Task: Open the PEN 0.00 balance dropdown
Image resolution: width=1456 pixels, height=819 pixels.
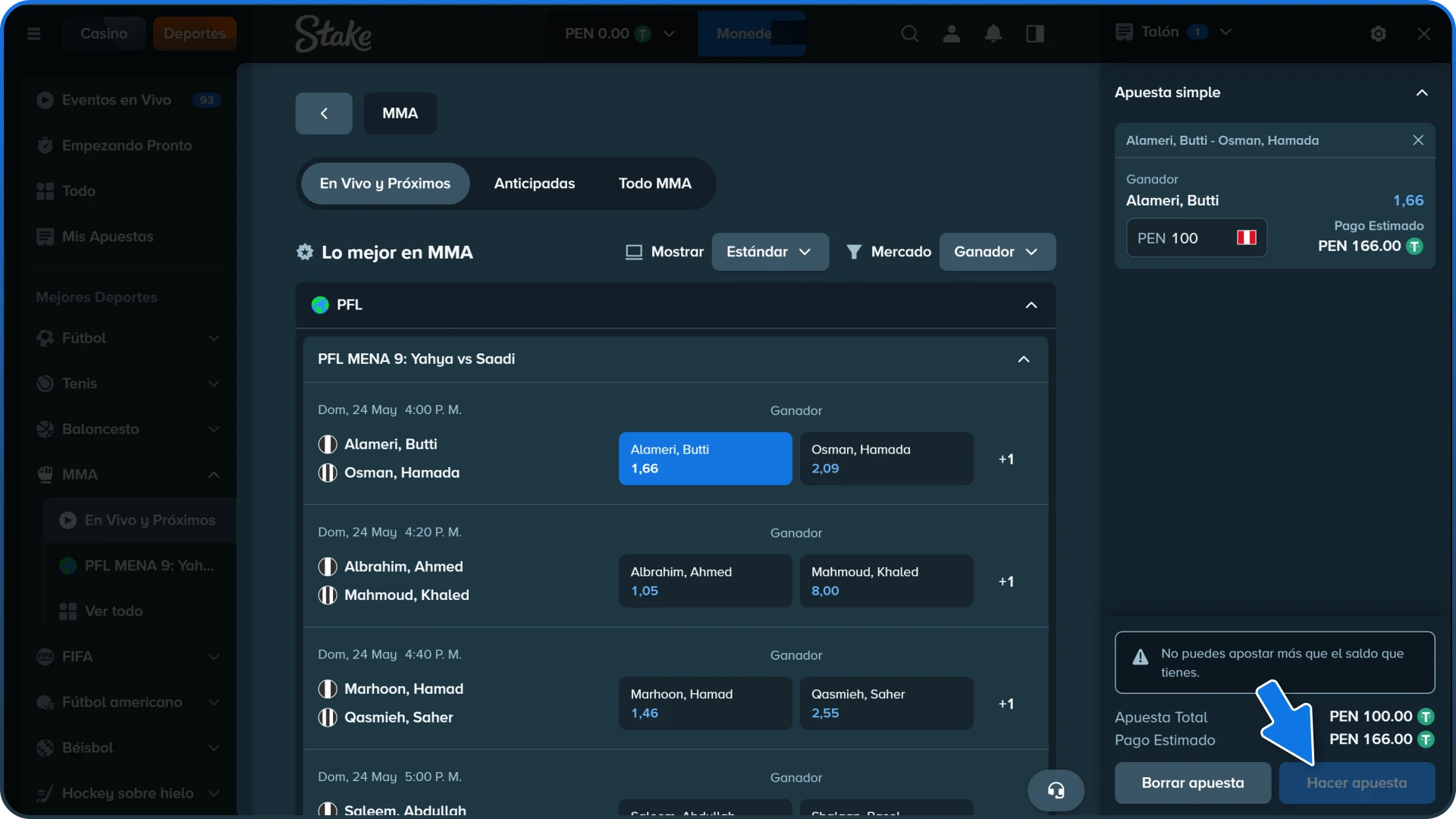Action: (620, 33)
